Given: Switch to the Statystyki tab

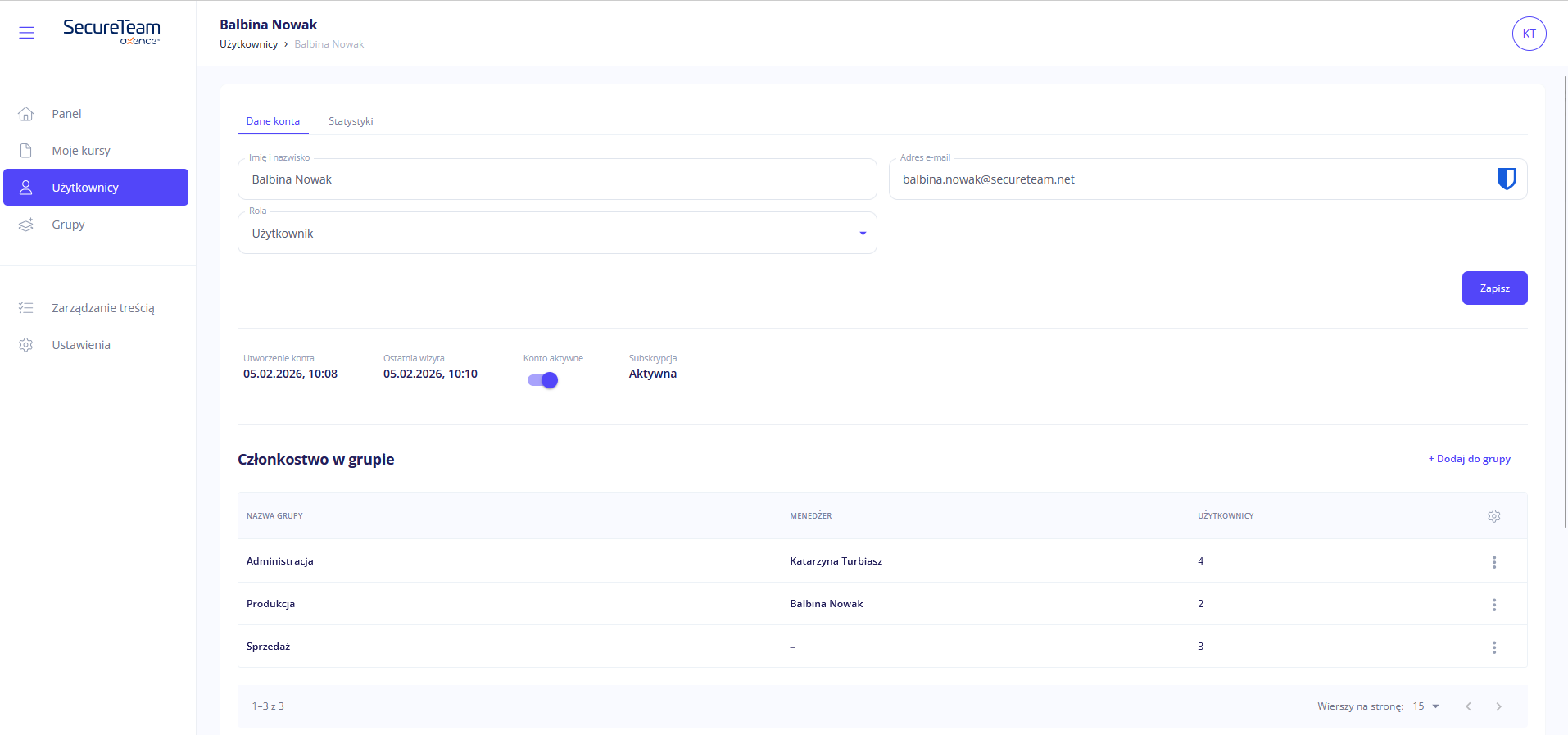Looking at the screenshot, I should (x=351, y=121).
